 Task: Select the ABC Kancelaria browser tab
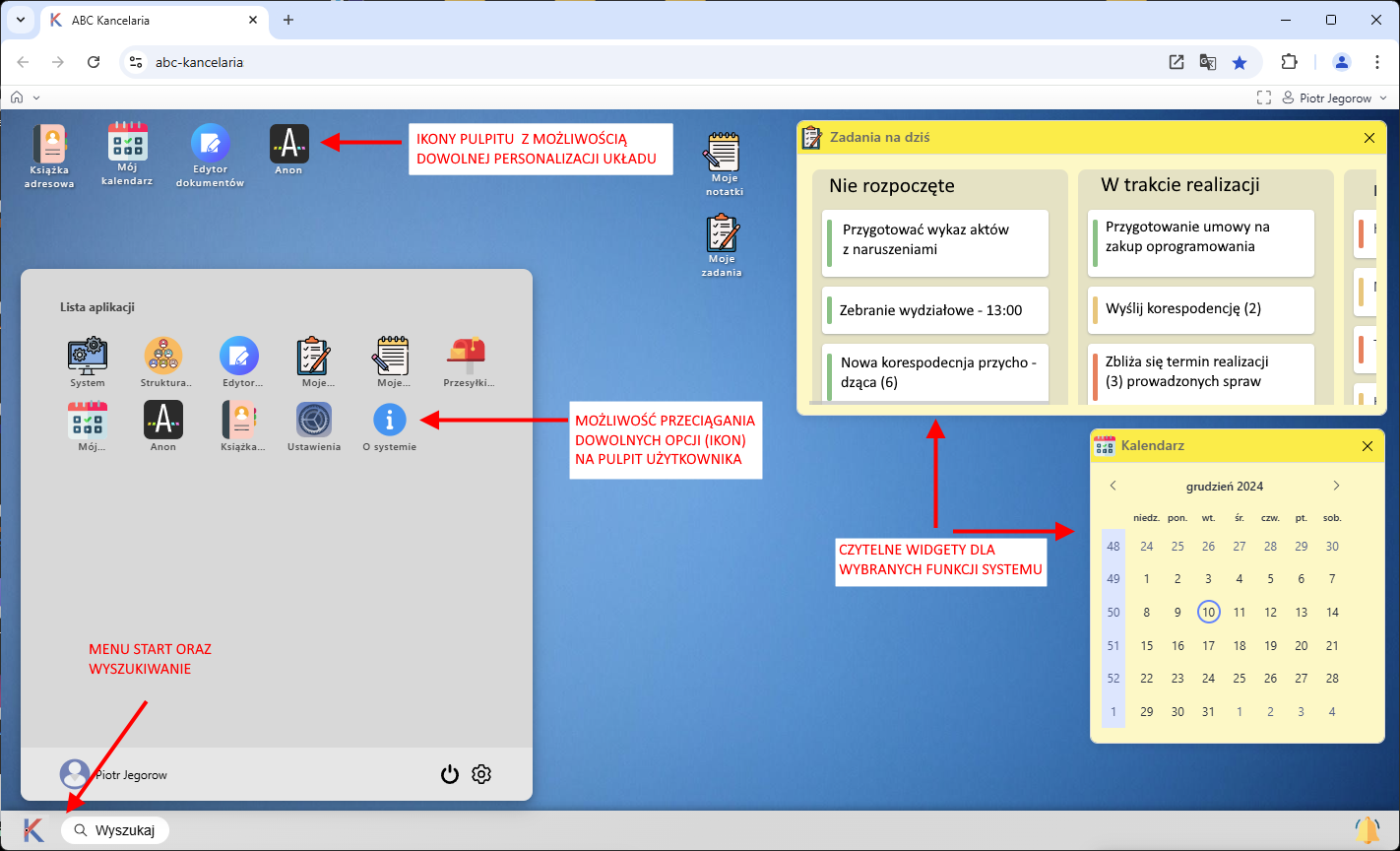(154, 20)
